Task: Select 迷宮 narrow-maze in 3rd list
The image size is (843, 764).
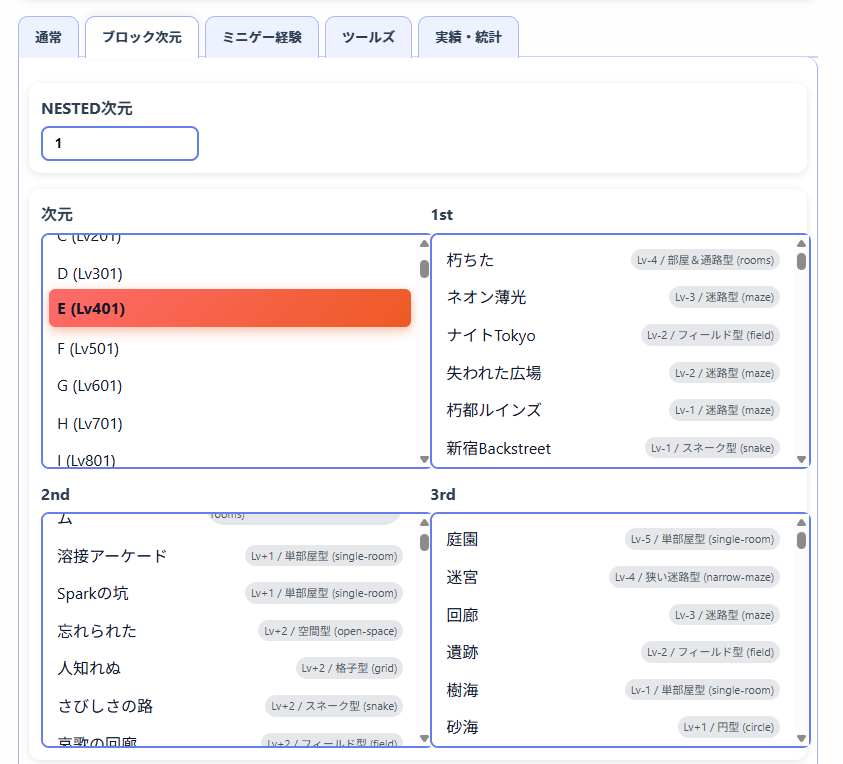Action: click(x=612, y=577)
